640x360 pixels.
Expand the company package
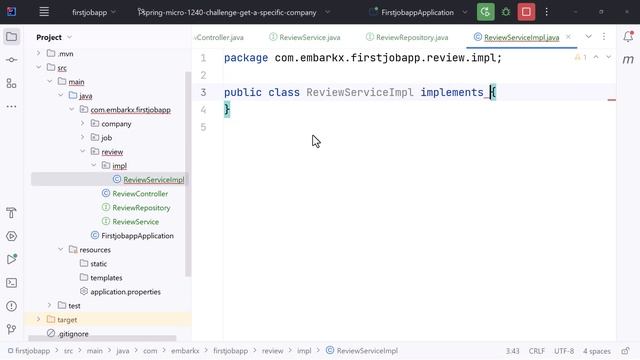[82, 123]
